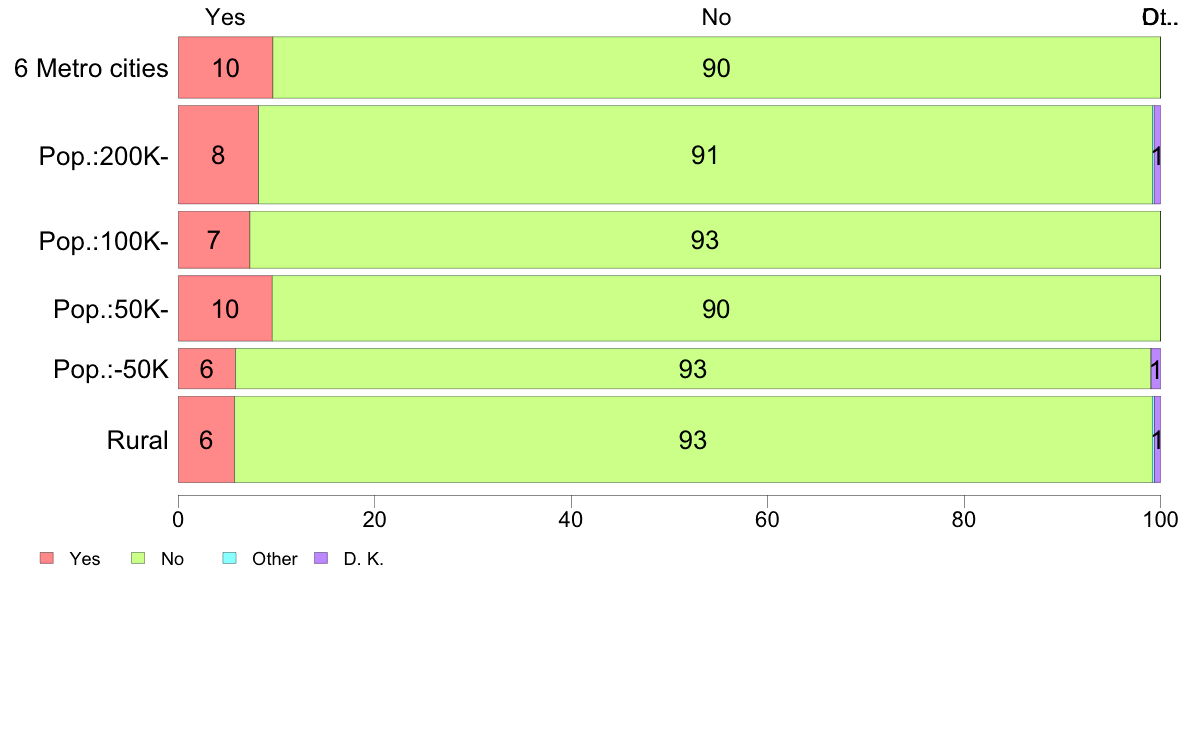The height and width of the screenshot is (736, 1188).
Task: Click the Pop.:200K- green bar showing 91
Action: click(x=705, y=155)
